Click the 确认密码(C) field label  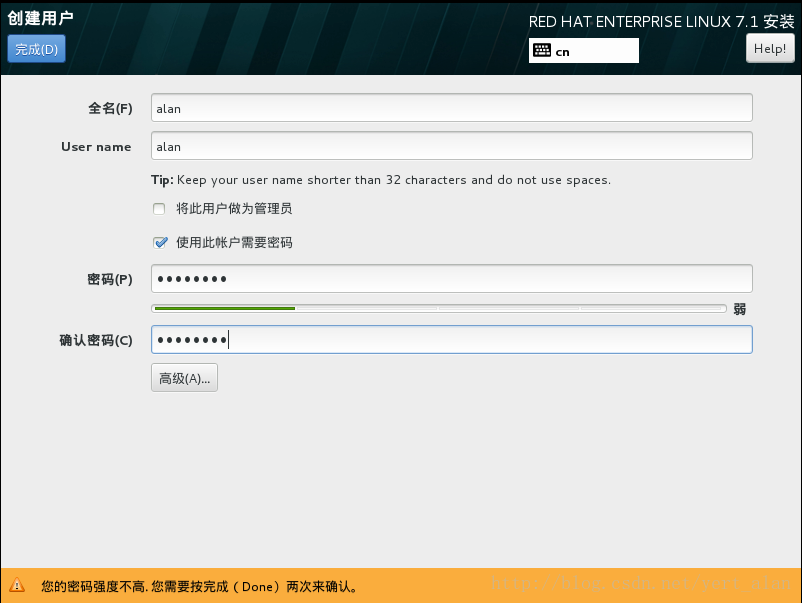click(x=96, y=340)
